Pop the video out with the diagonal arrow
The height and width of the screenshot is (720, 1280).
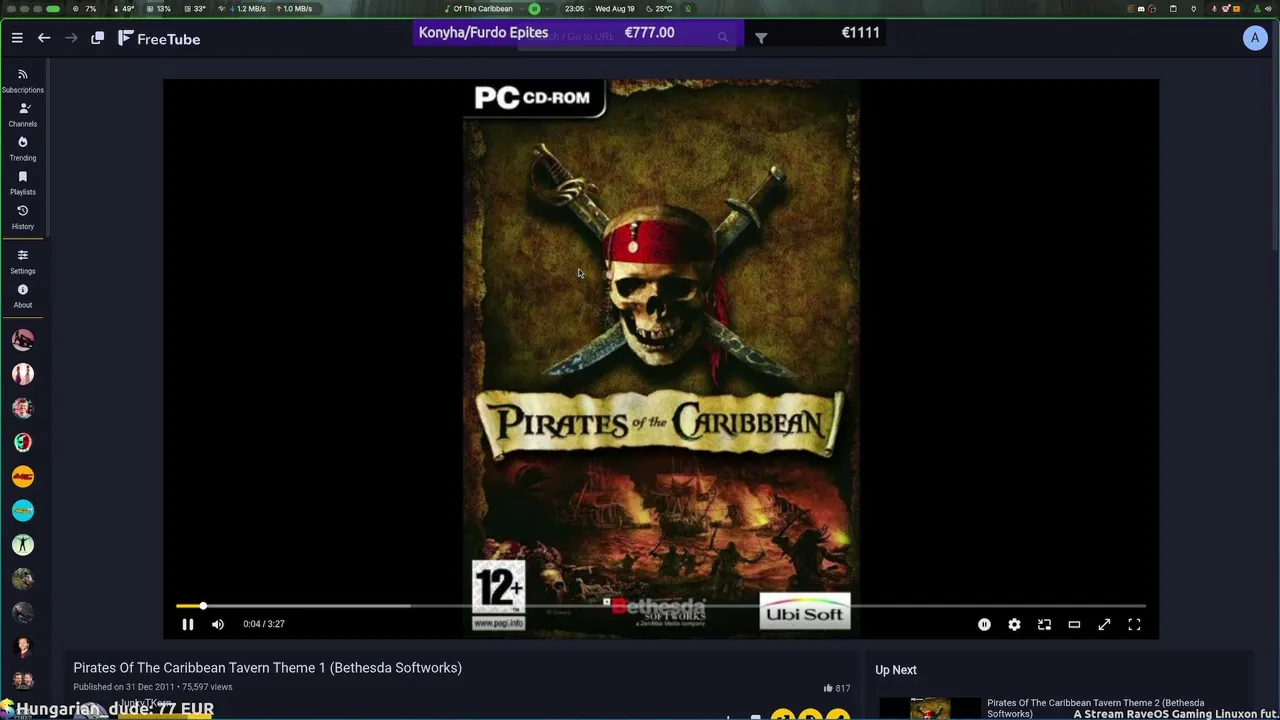pyautogui.click(x=1104, y=624)
